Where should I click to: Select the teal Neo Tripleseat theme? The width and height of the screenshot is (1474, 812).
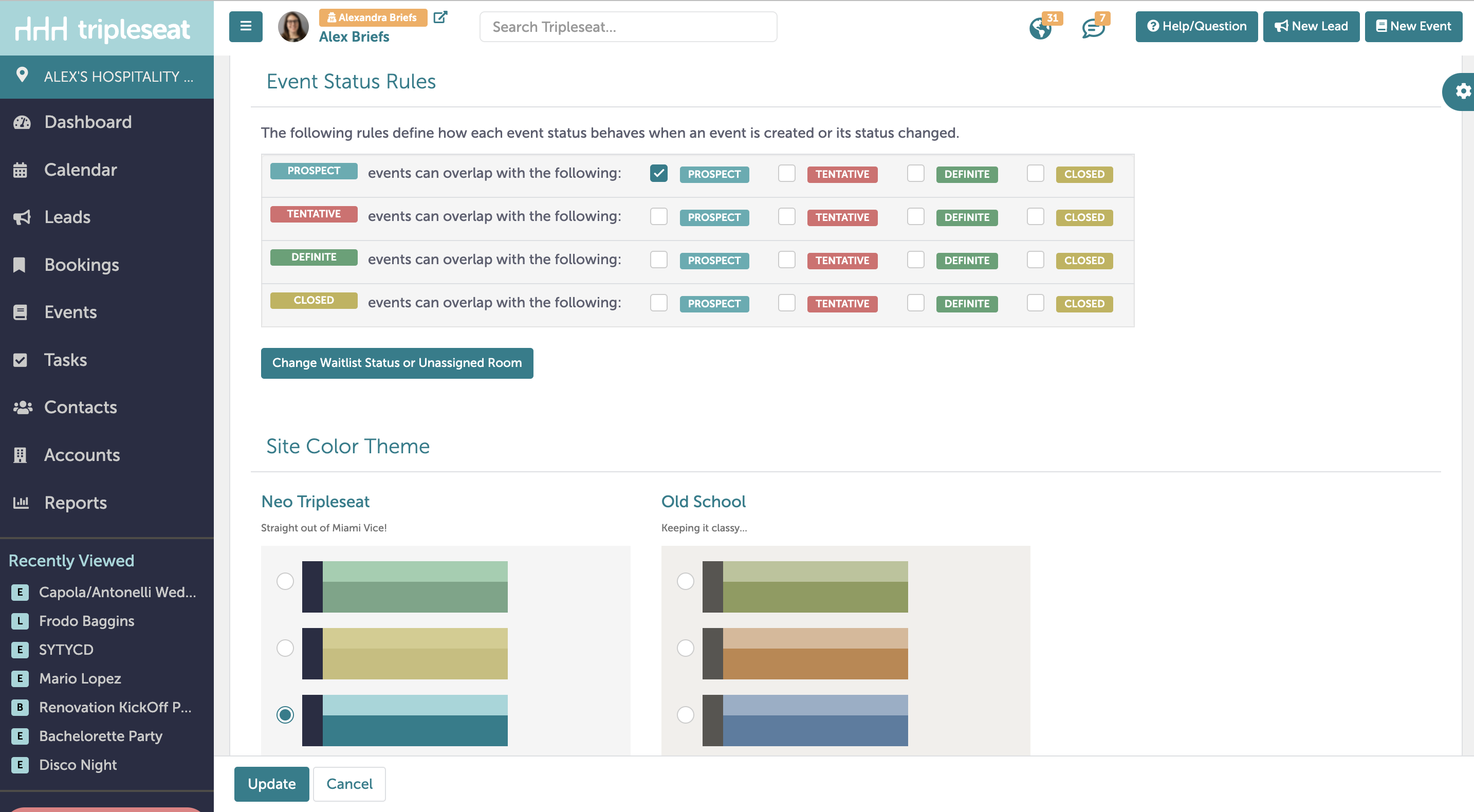coord(285,715)
